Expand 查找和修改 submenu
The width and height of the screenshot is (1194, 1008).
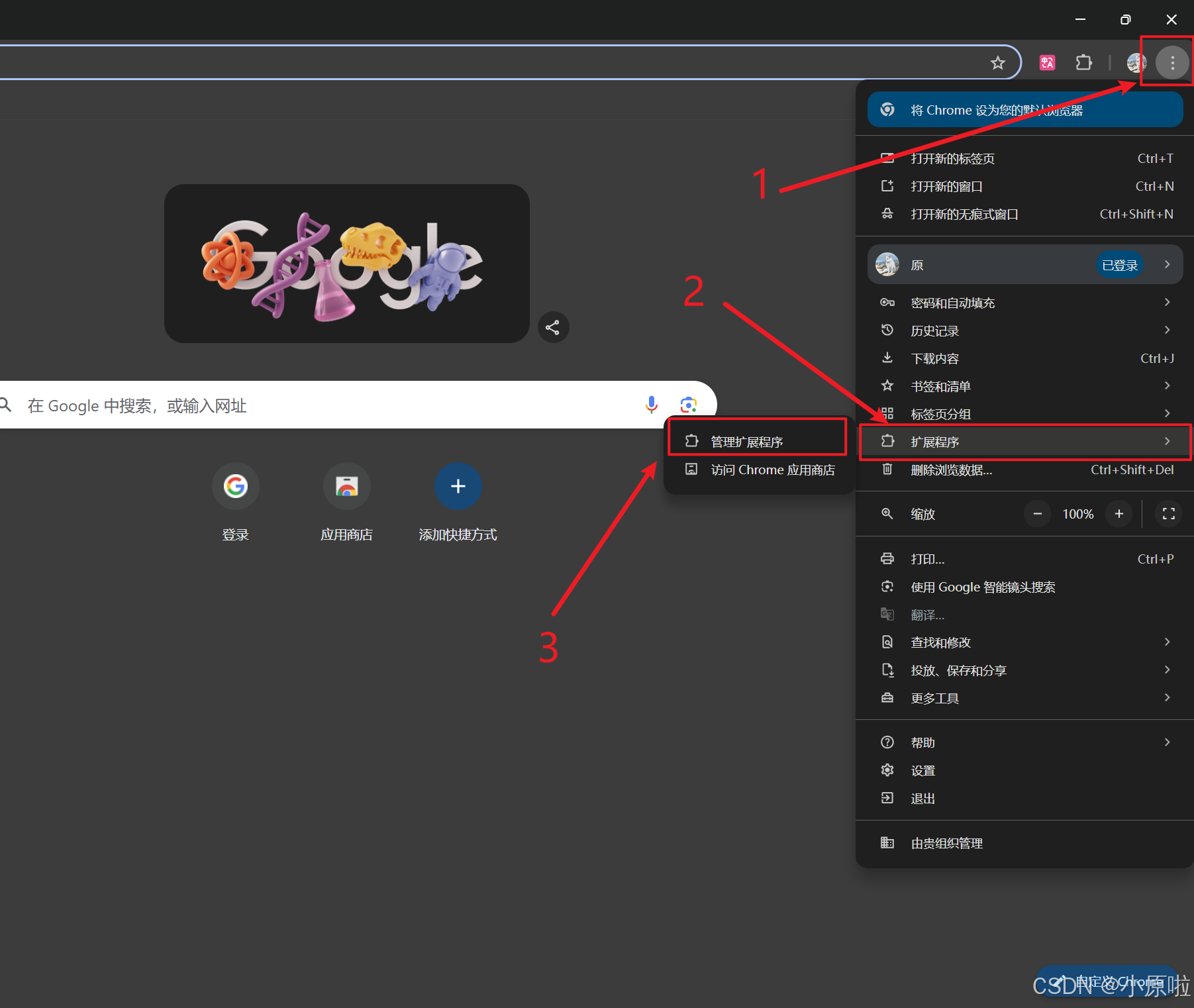(x=1025, y=642)
